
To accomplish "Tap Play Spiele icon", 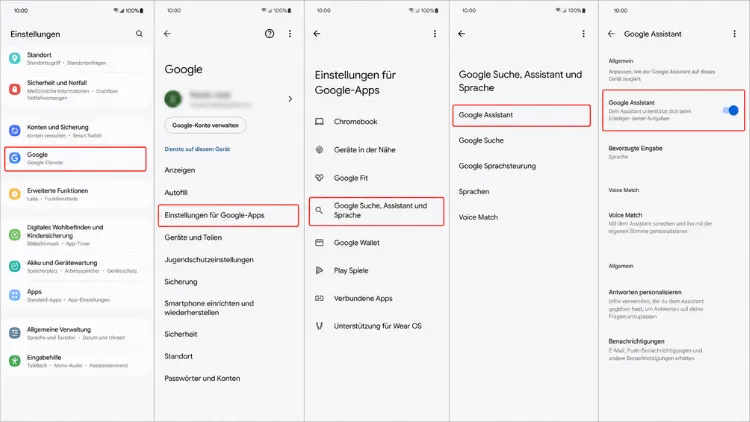I will [x=319, y=270].
